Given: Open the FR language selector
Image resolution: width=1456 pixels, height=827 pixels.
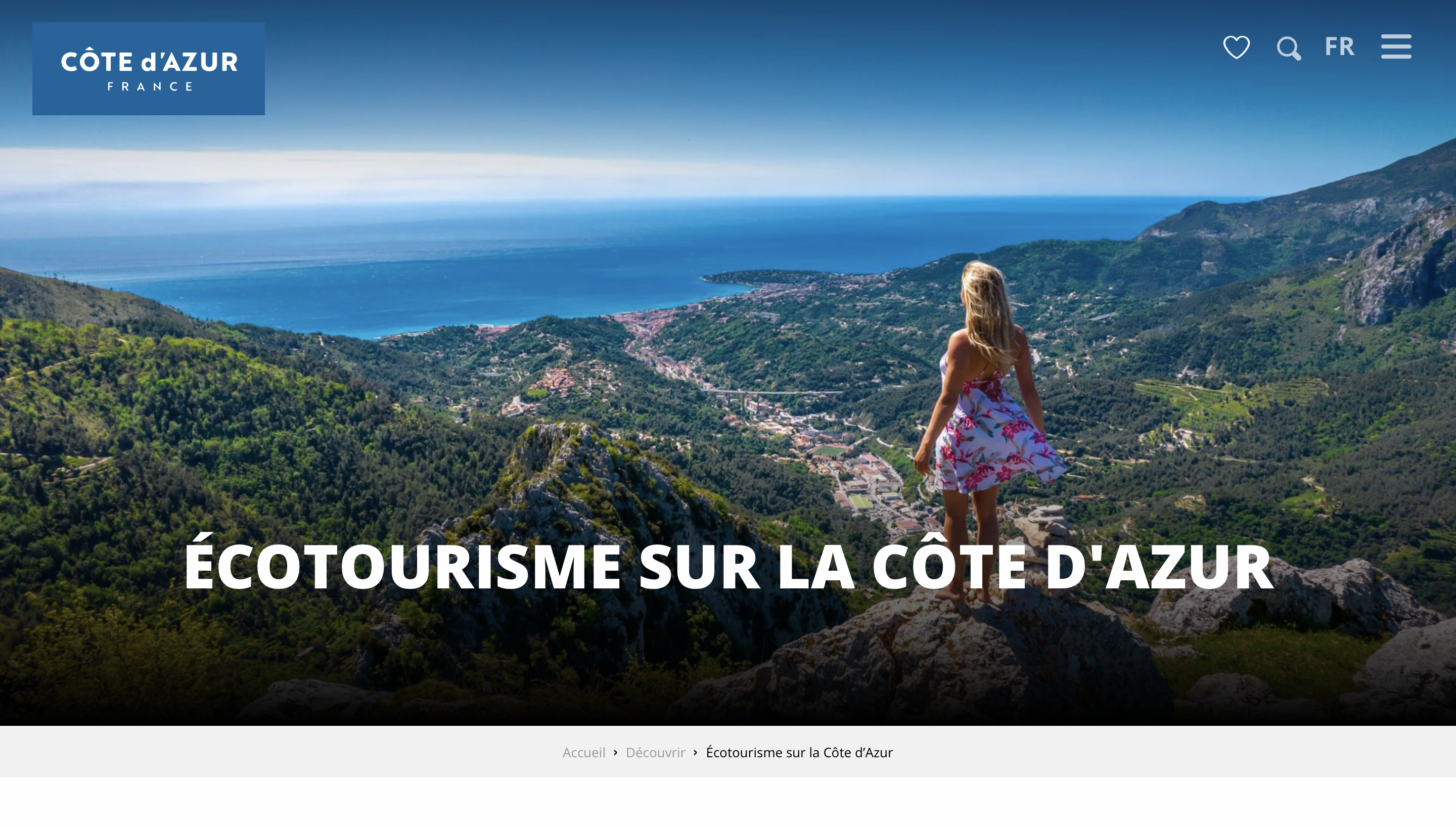Looking at the screenshot, I should pos(1339,47).
